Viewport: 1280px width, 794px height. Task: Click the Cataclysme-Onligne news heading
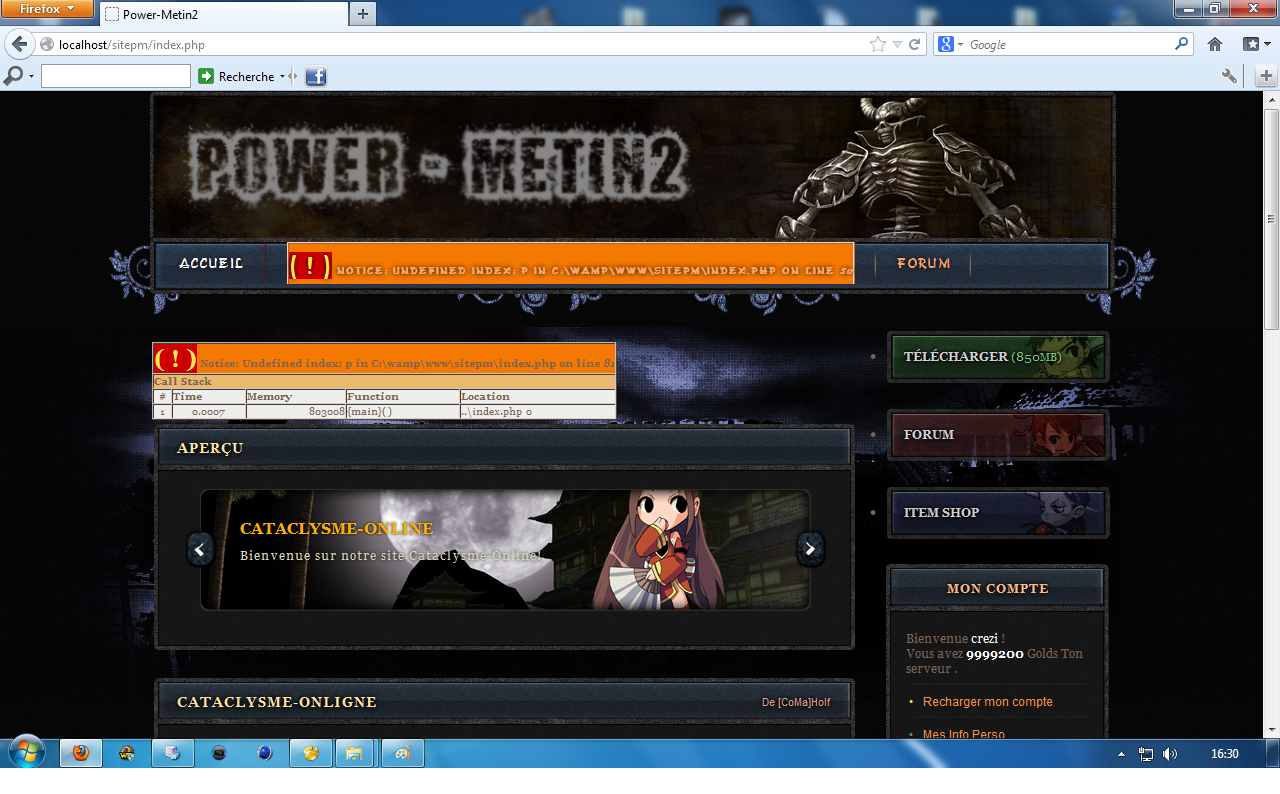click(277, 702)
